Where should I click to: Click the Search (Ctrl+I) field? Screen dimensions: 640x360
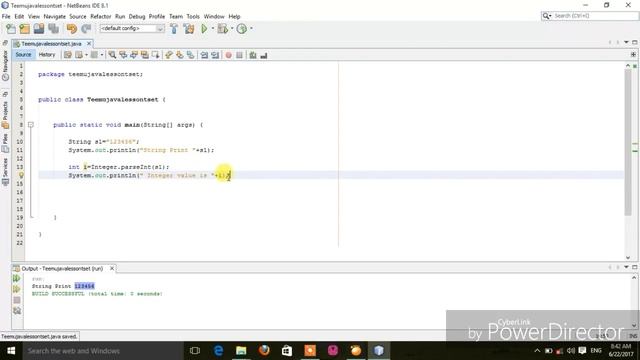pos(590,16)
